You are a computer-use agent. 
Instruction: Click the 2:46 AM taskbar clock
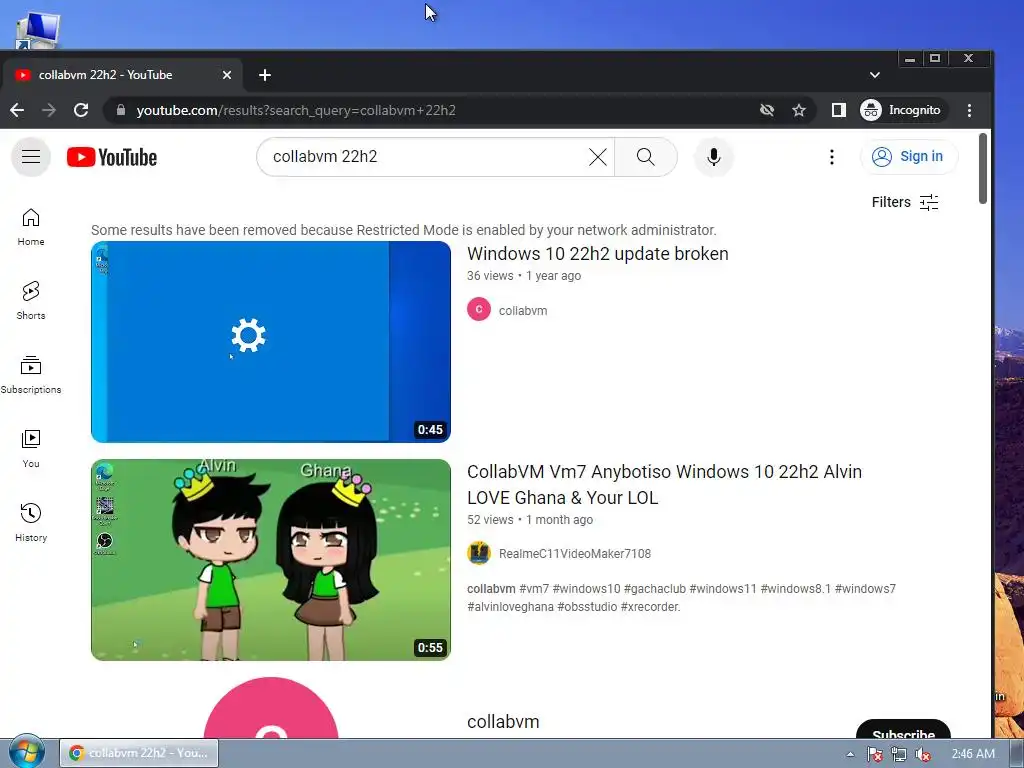click(x=973, y=754)
